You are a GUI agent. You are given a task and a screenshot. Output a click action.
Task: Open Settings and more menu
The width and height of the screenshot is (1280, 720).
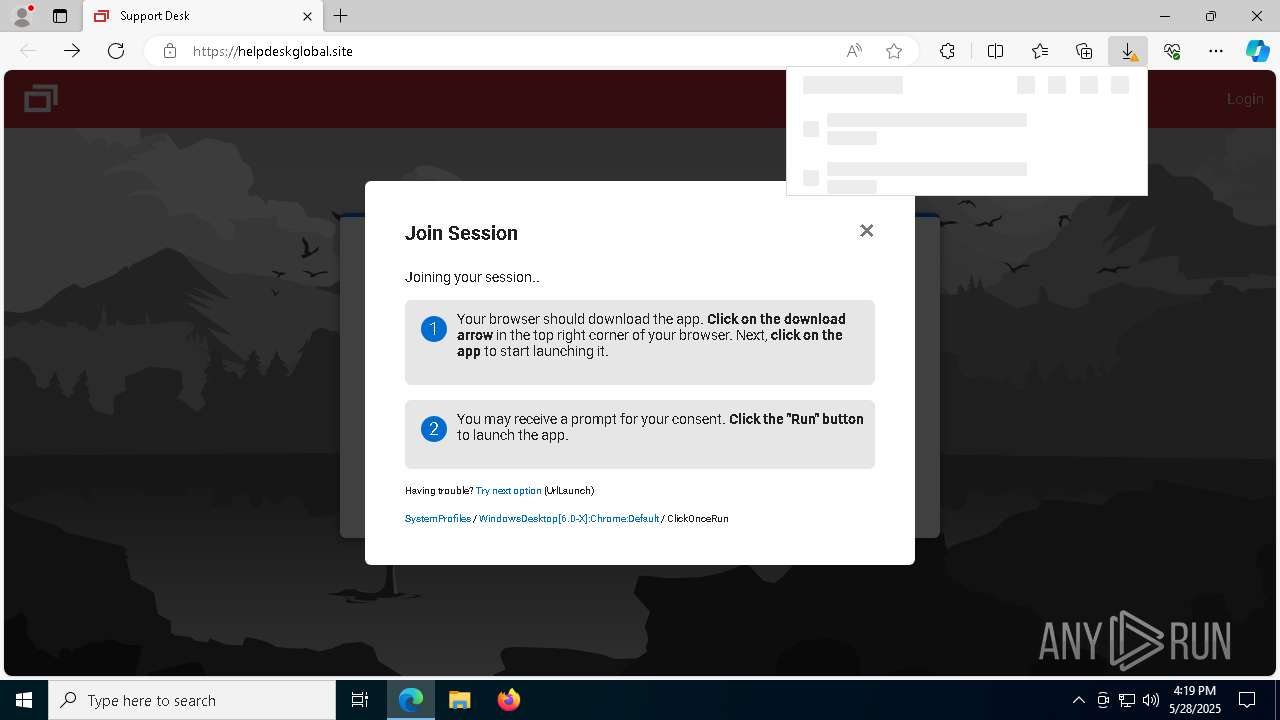point(1216,51)
